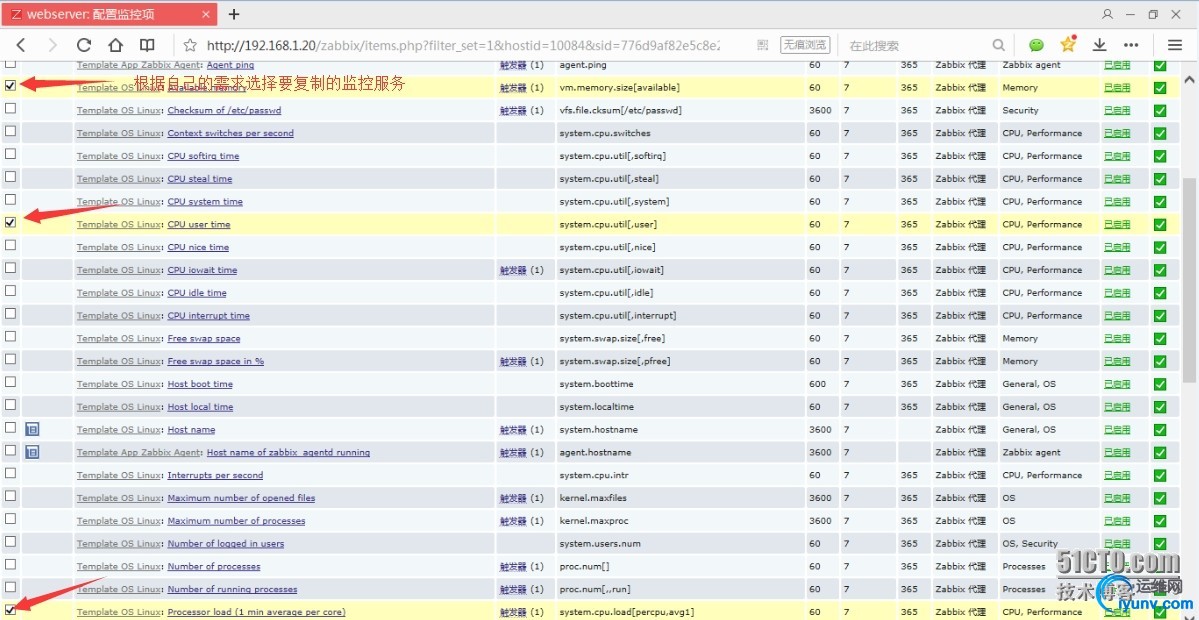Click the 无痕浏览 incognito button
Image resolution: width=1199 pixels, height=620 pixels.
click(804, 45)
